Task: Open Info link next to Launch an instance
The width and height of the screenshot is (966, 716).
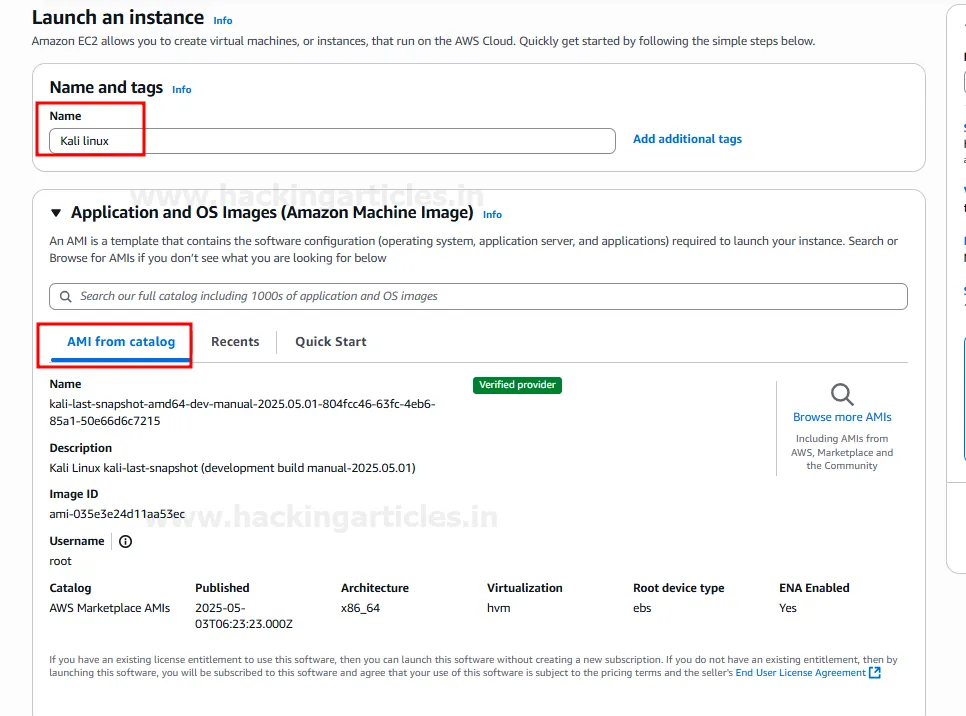Action: point(223,20)
